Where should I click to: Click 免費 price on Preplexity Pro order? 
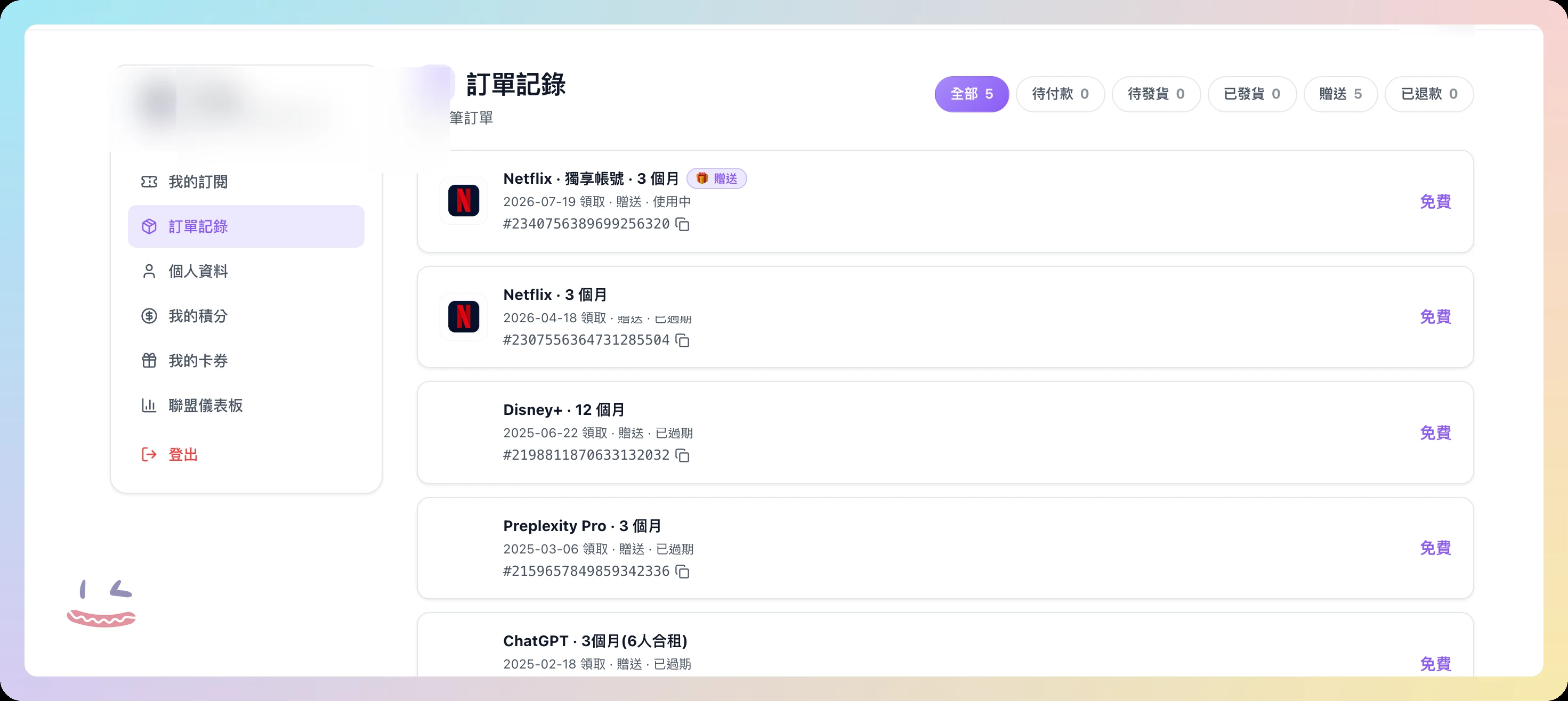pos(1435,548)
